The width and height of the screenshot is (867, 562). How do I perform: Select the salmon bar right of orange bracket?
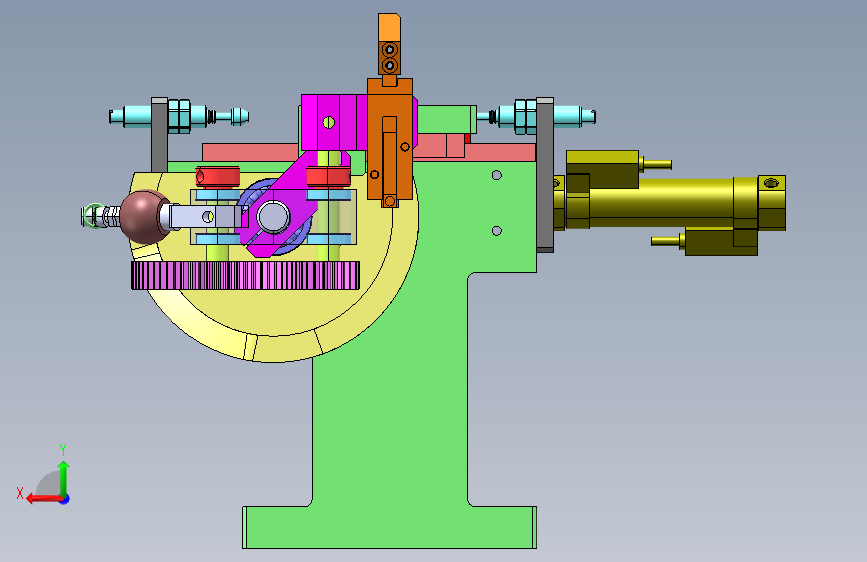point(474,150)
